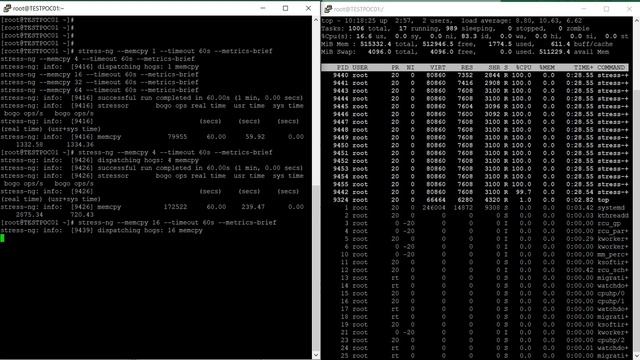This screenshot has width=640, height=360.
Task: Click the prompt command 'stress-ng --memcpy 16'
Action: click(122, 222)
